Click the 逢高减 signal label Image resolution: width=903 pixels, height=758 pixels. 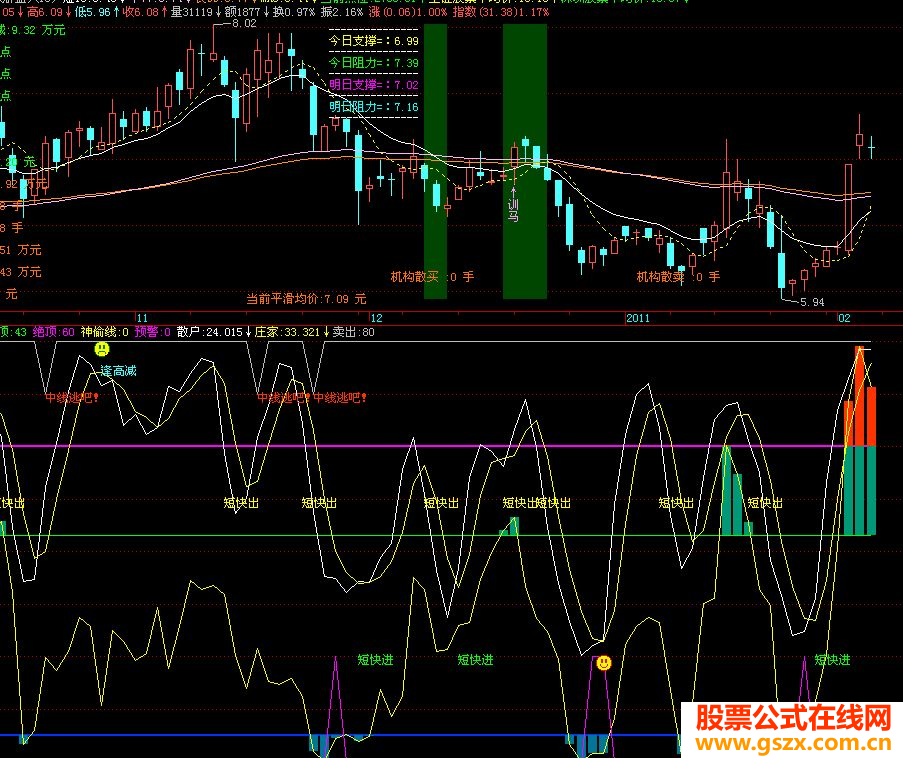pos(119,372)
